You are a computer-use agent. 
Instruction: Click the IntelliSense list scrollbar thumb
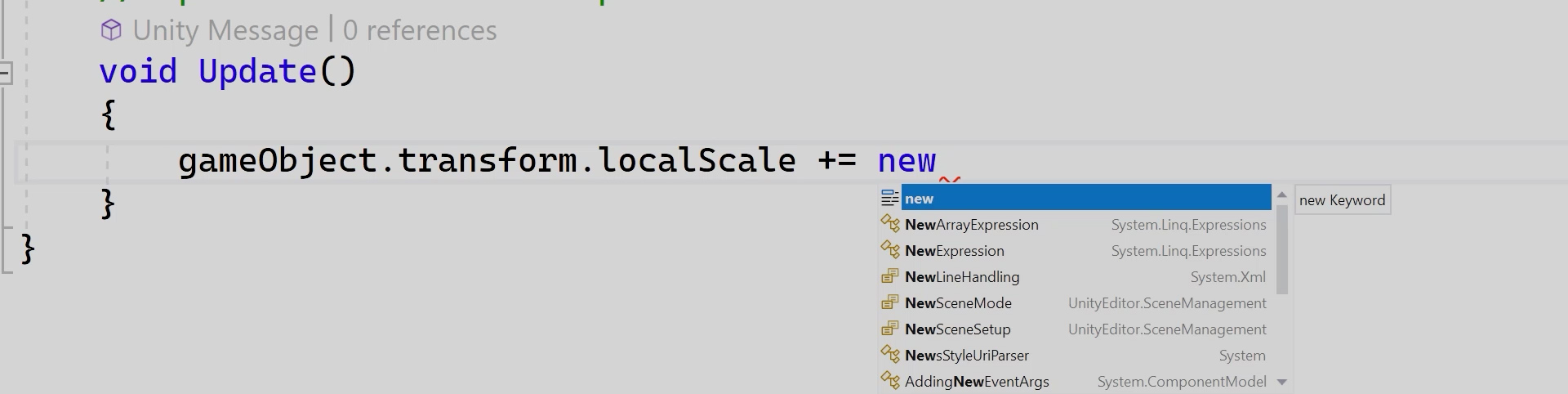tap(1281, 249)
